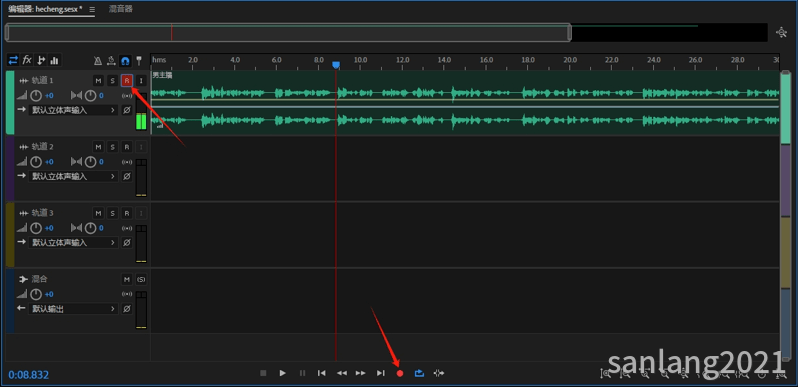Click the blue playhead marker on ruler
Screen dimensions: 798x387
coord(336,65)
